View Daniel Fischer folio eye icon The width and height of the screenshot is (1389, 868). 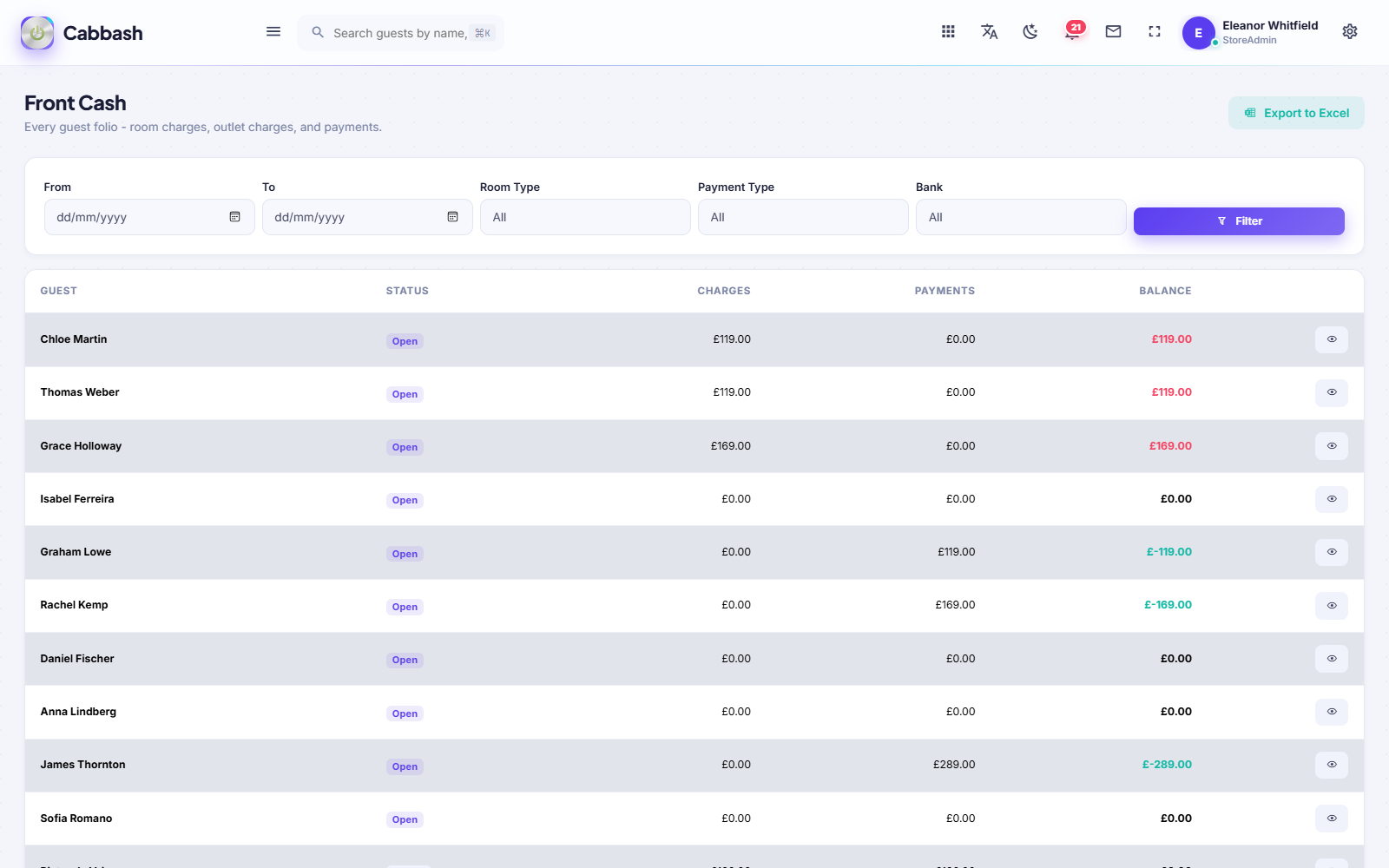coord(1332,659)
